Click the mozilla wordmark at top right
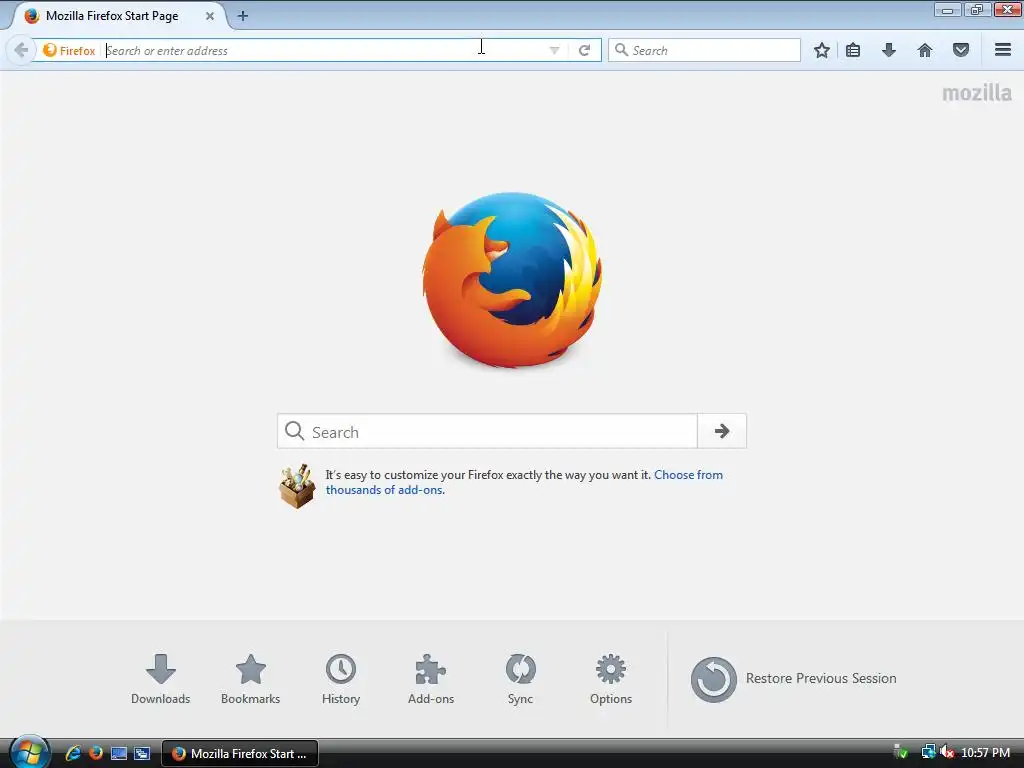 [x=977, y=93]
